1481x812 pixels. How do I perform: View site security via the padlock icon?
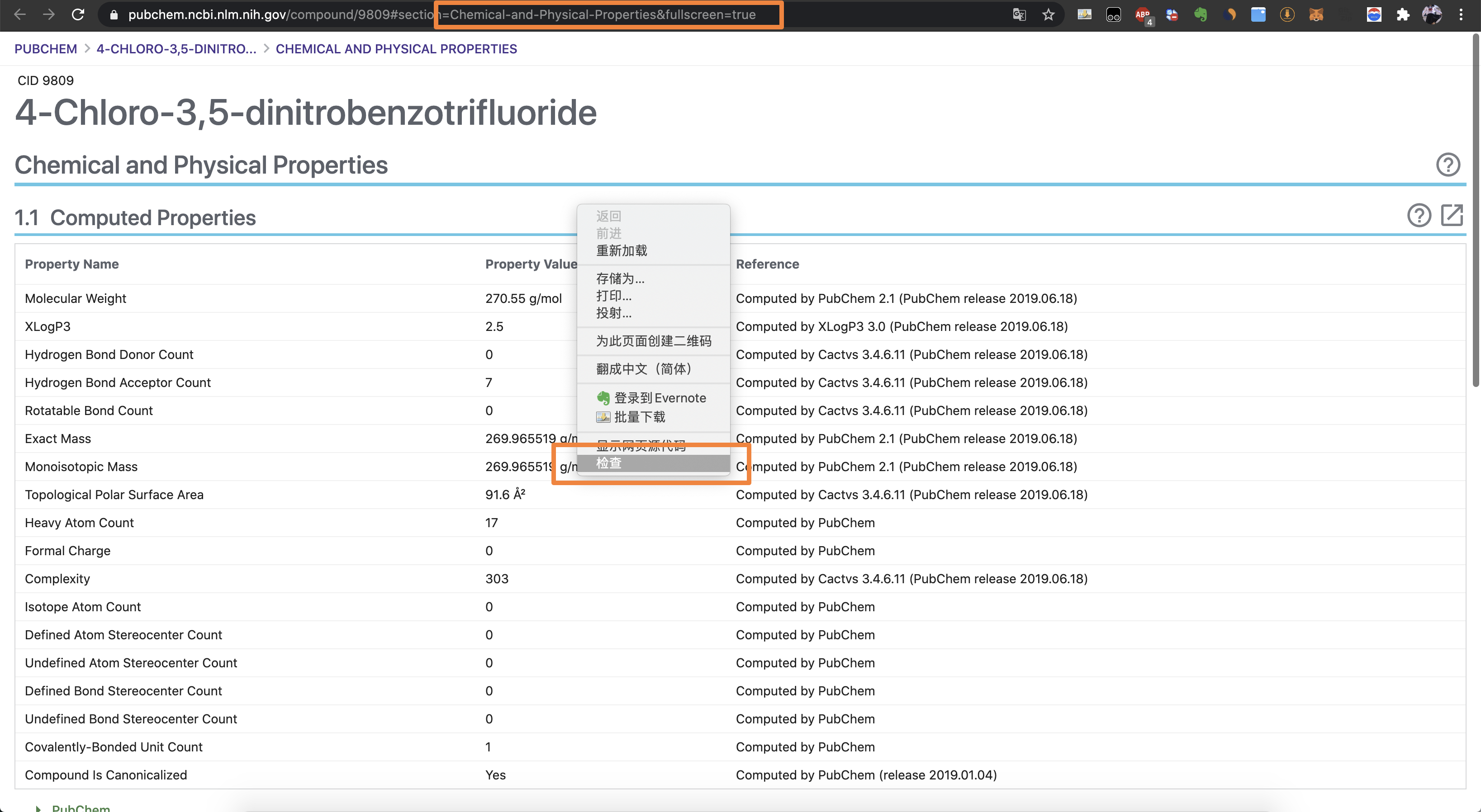(x=114, y=15)
